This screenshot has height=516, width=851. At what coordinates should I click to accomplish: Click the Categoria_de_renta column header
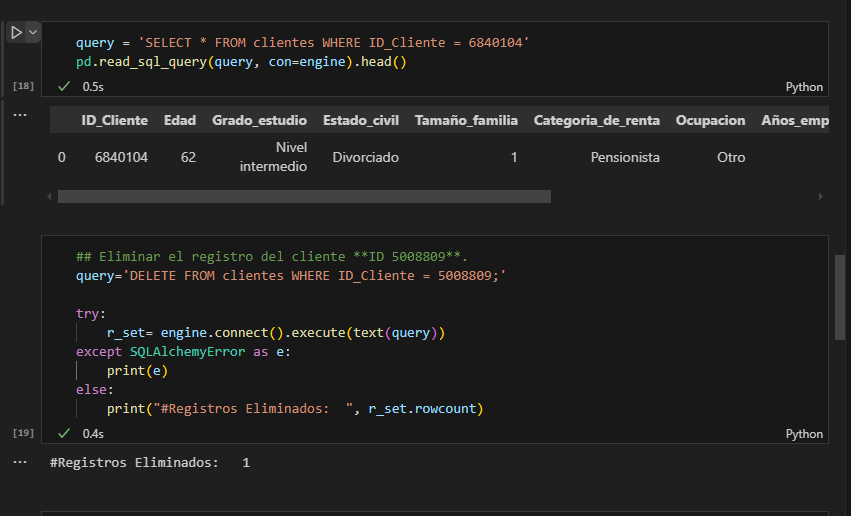pos(596,120)
